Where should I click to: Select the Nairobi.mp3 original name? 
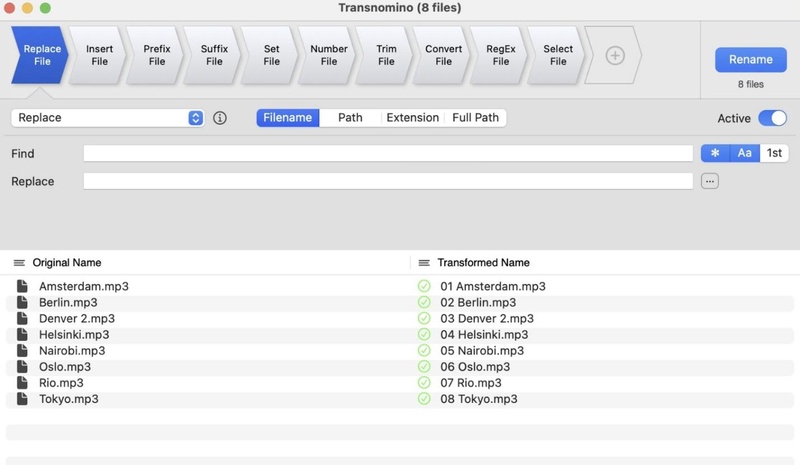pos(72,351)
